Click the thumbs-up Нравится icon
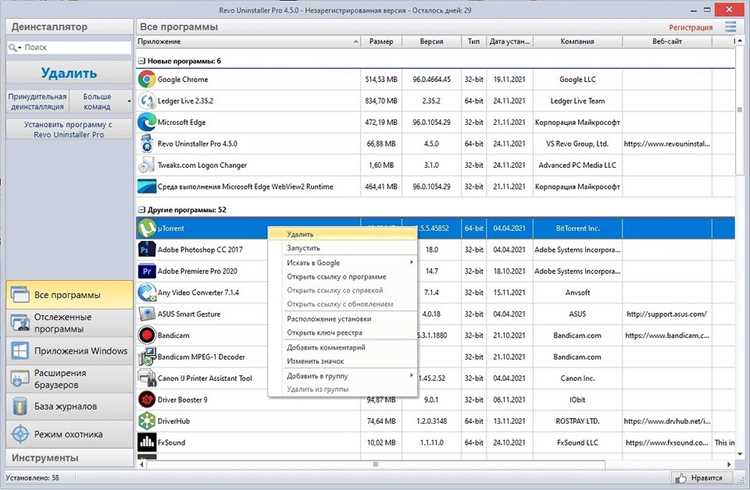The image size is (750, 490). click(680, 478)
